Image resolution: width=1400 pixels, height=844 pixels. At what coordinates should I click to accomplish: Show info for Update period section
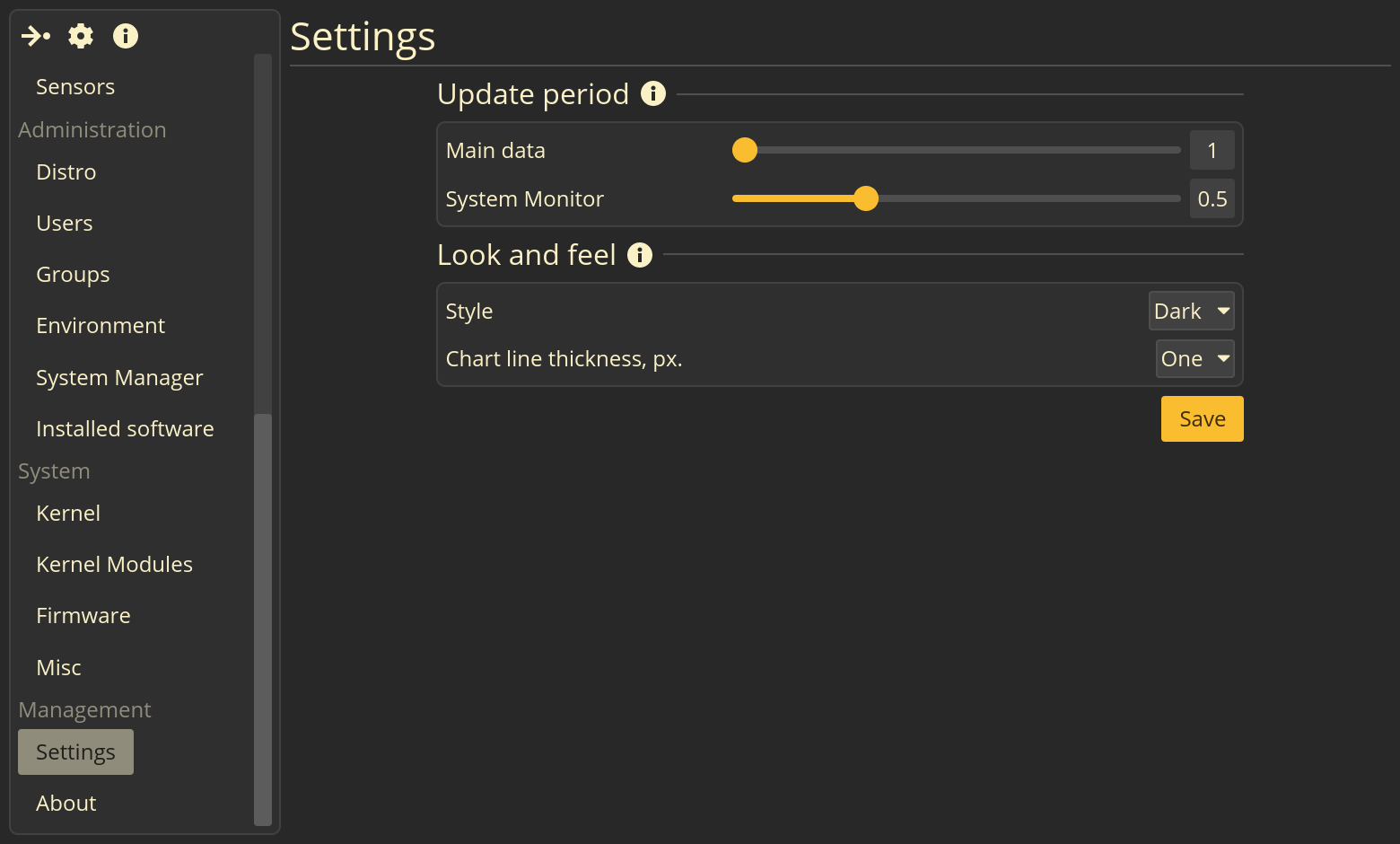pos(653,93)
